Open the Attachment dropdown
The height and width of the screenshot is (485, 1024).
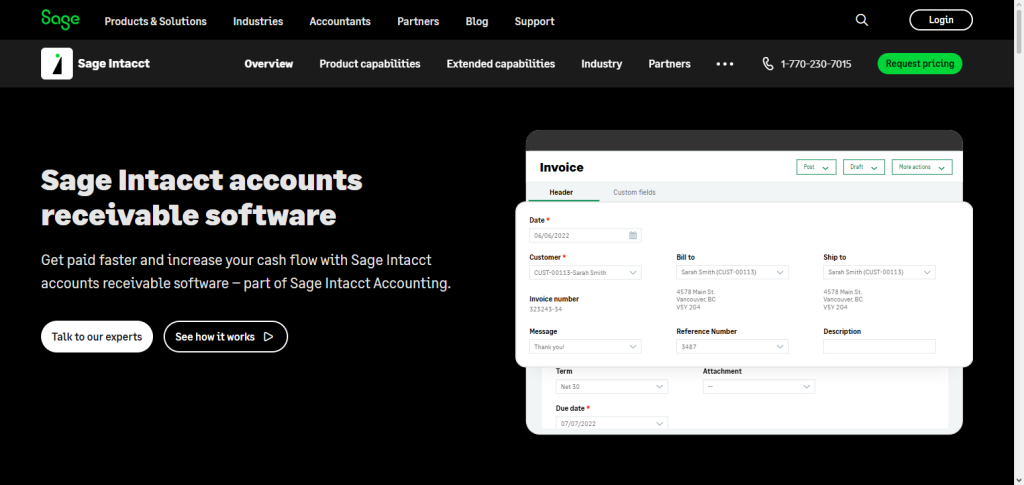pos(759,386)
